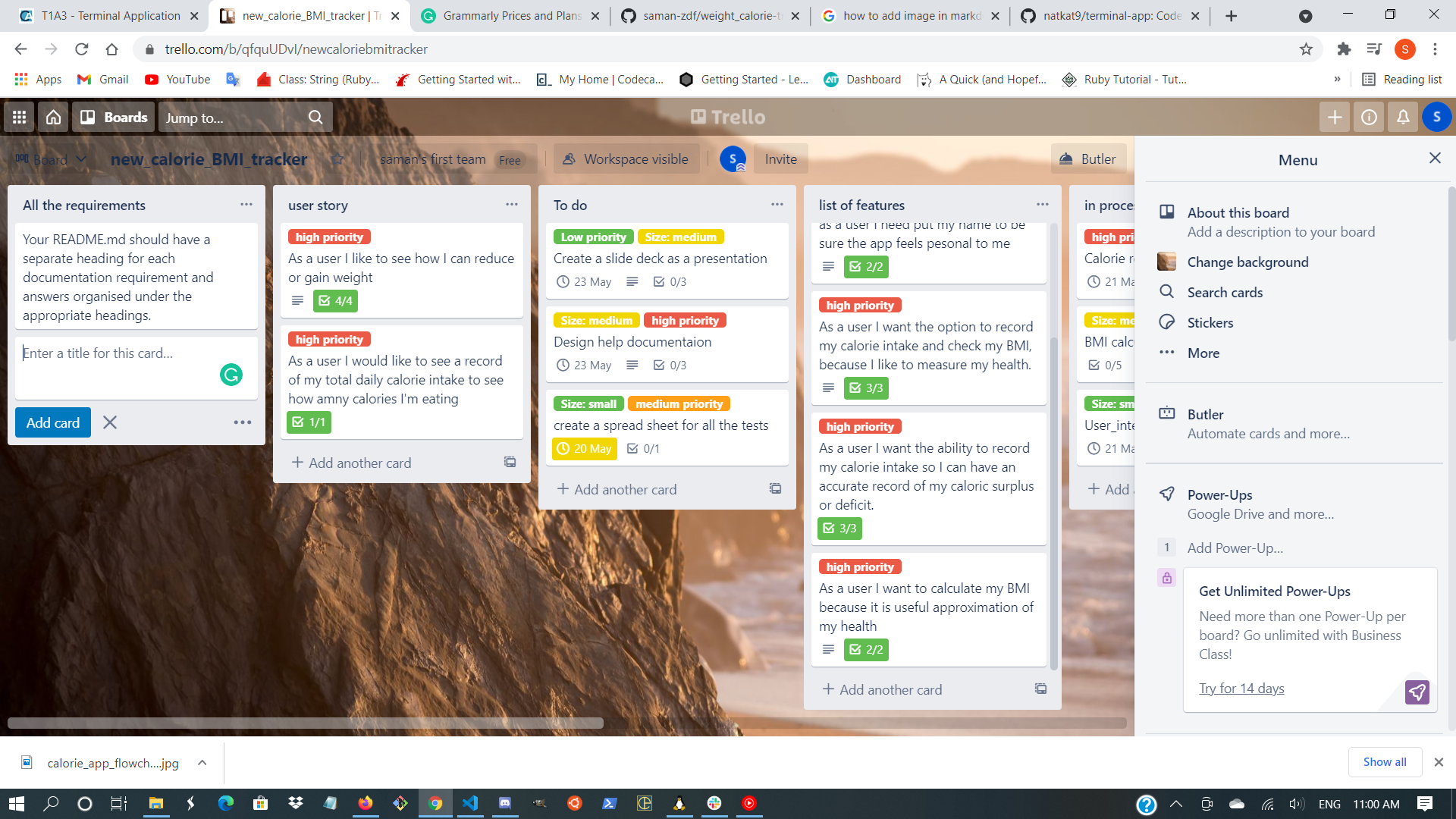Screen dimensions: 1456x819
Task: Click the Try for 14 days link
Action: click(x=1241, y=689)
